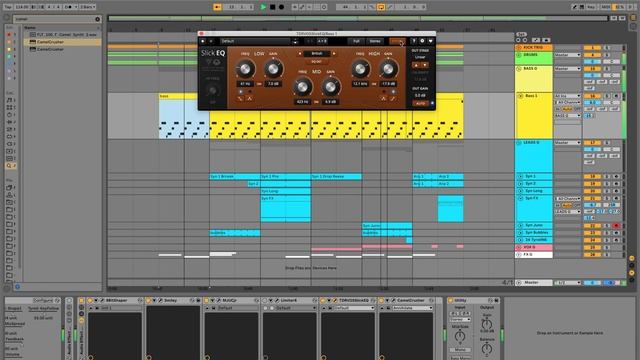Fold the Bass 1 track
Screen dimensions: 640x360
tap(520, 96)
